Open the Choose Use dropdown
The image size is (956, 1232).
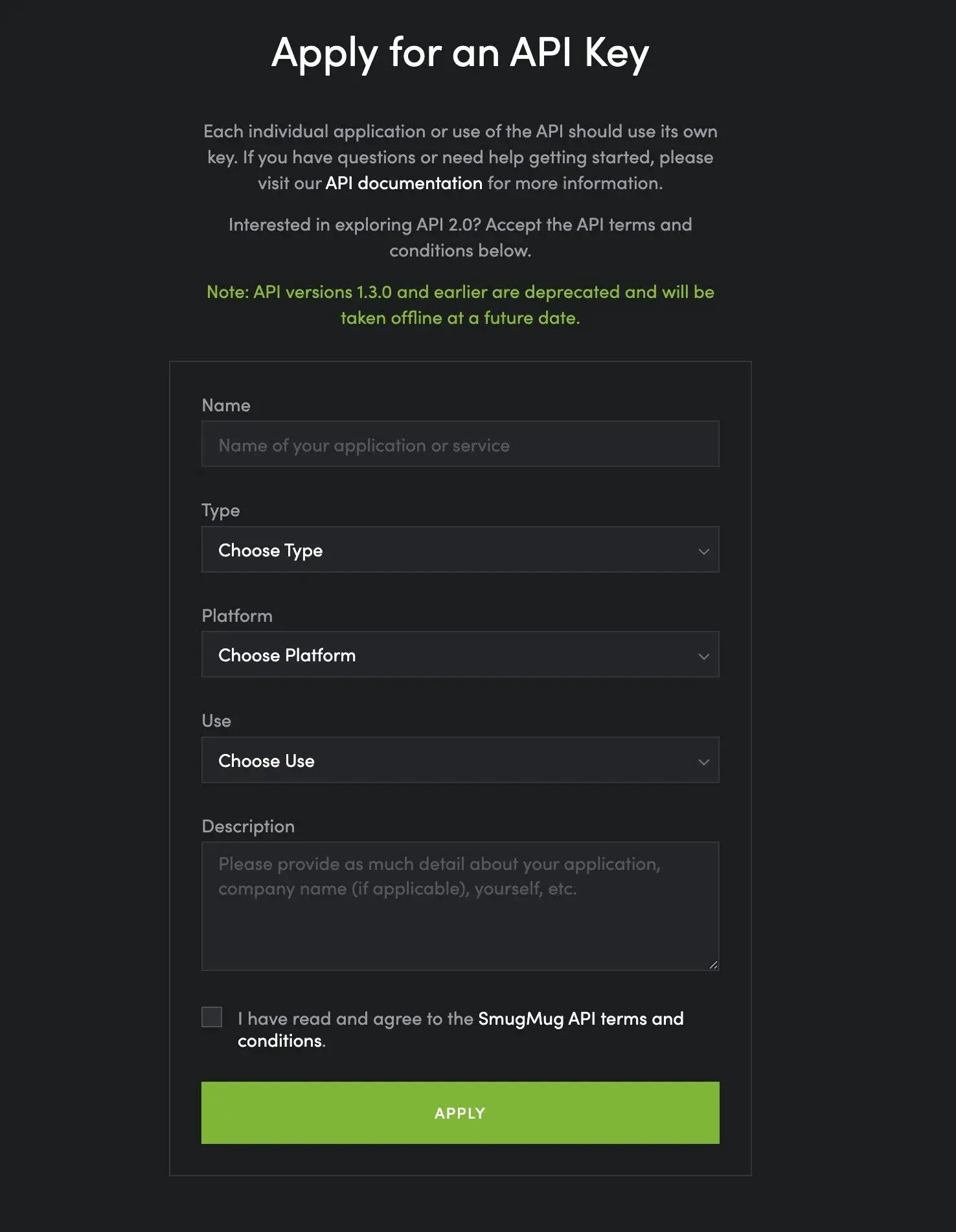click(460, 760)
